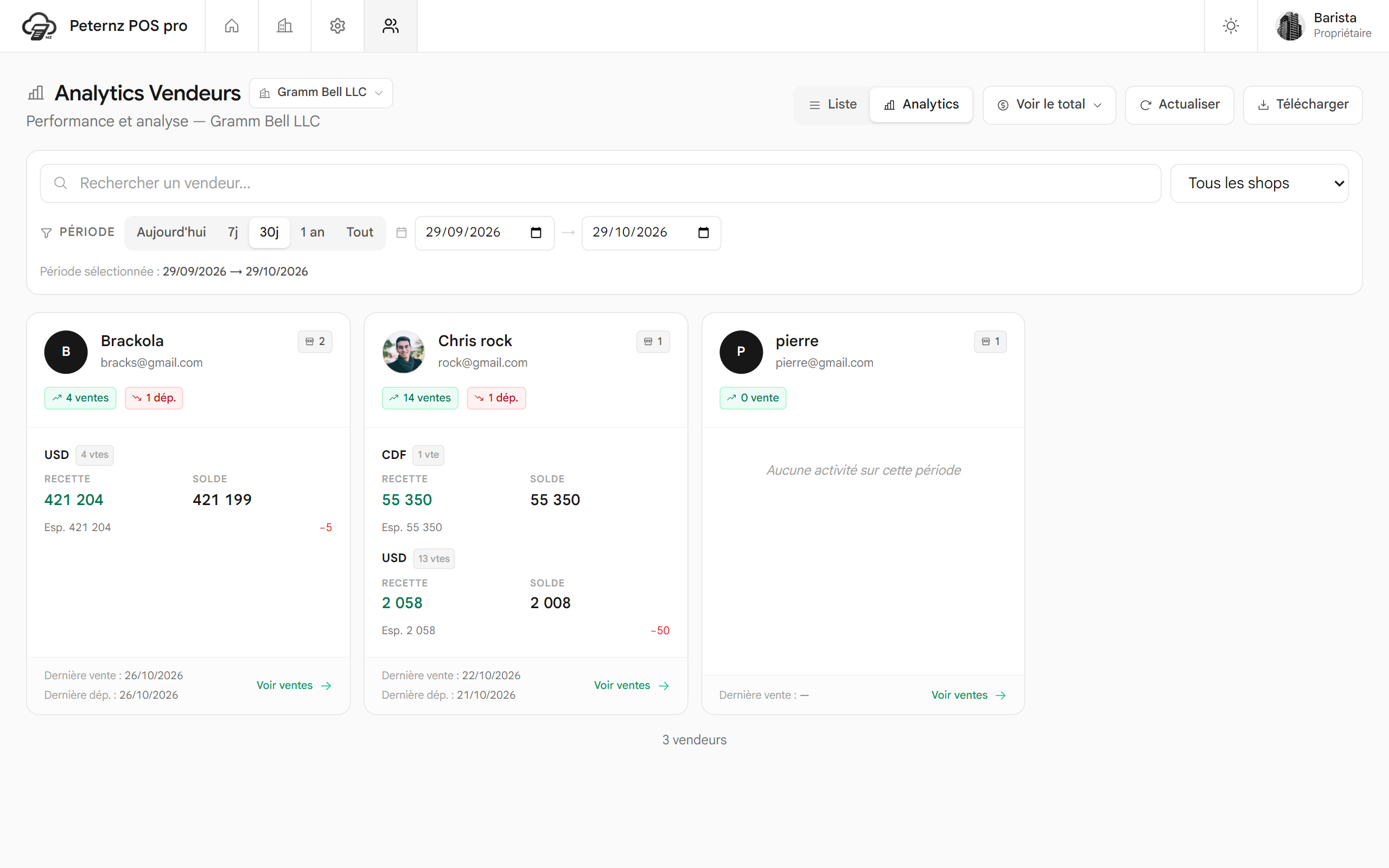This screenshot has width=1389, height=868.
Task: Open the Tous les shops selector
Action: coord(1259,183)
